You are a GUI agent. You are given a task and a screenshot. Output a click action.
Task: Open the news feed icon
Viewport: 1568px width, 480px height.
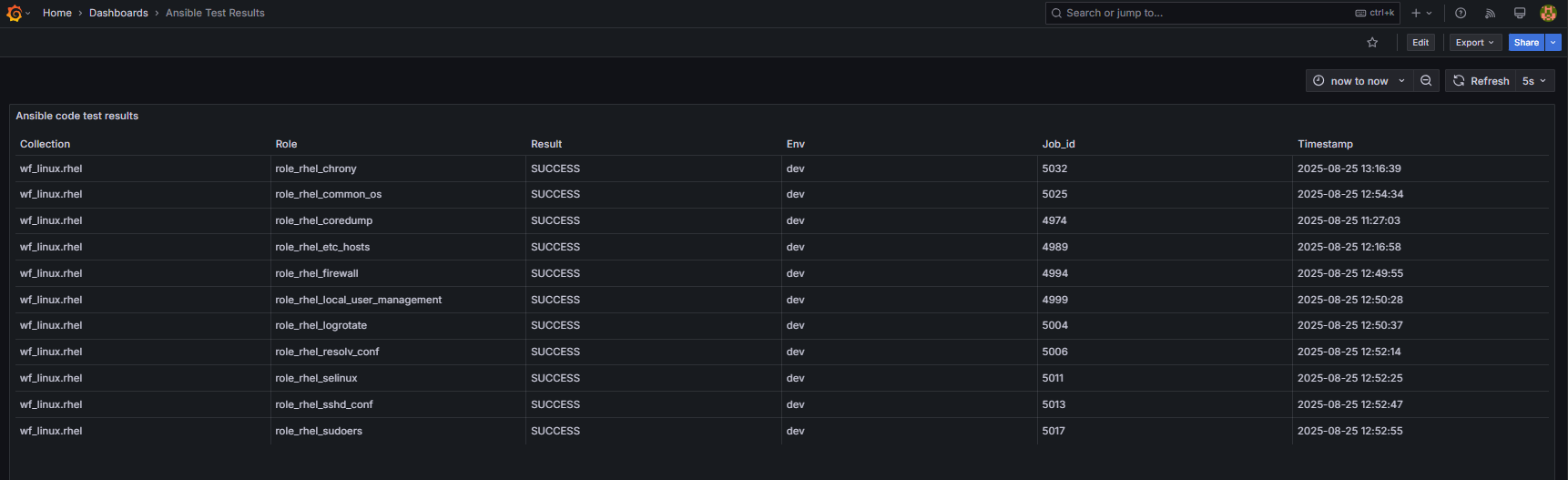pyautogui.click(x=1490, y=13)
